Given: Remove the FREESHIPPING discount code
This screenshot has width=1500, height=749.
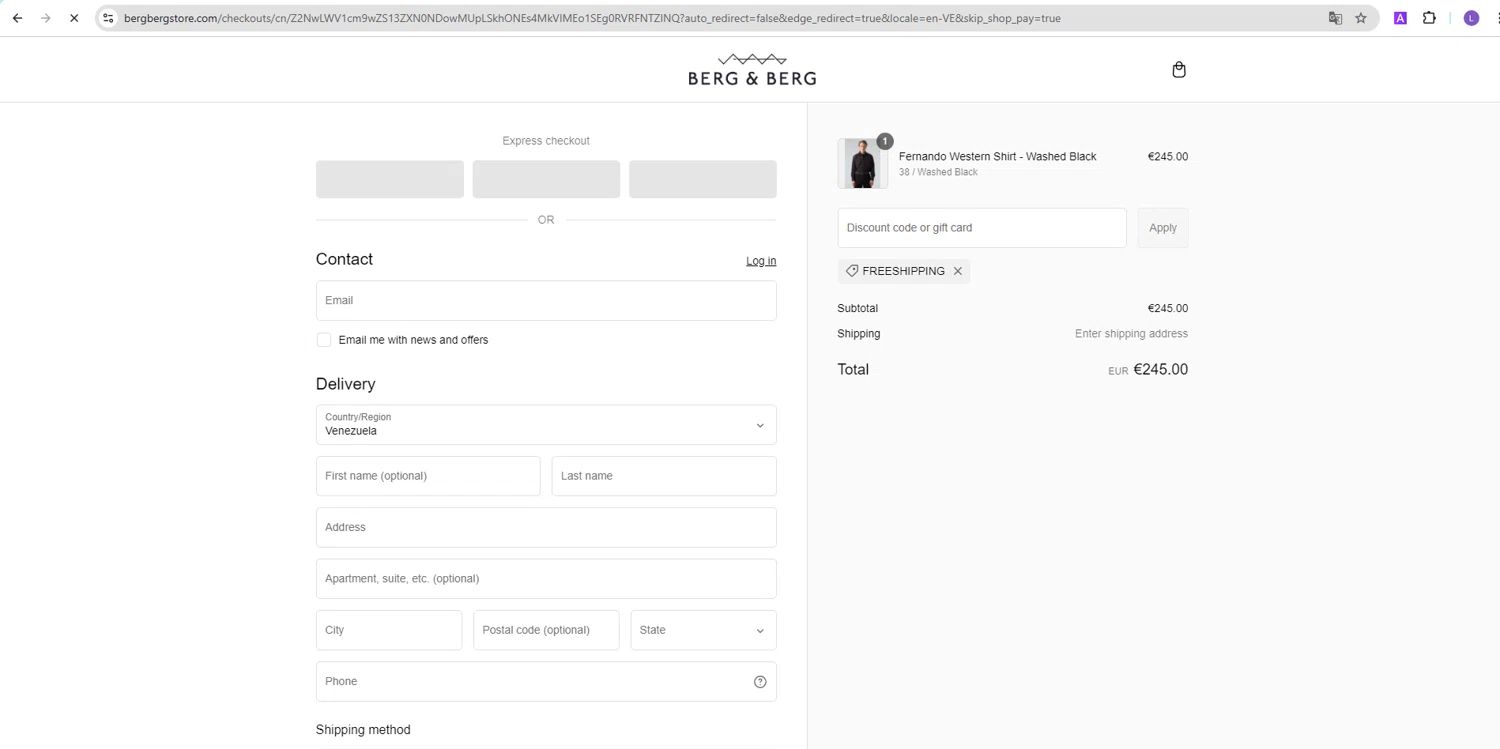Looking at the screenshot, I should [958, 271].
